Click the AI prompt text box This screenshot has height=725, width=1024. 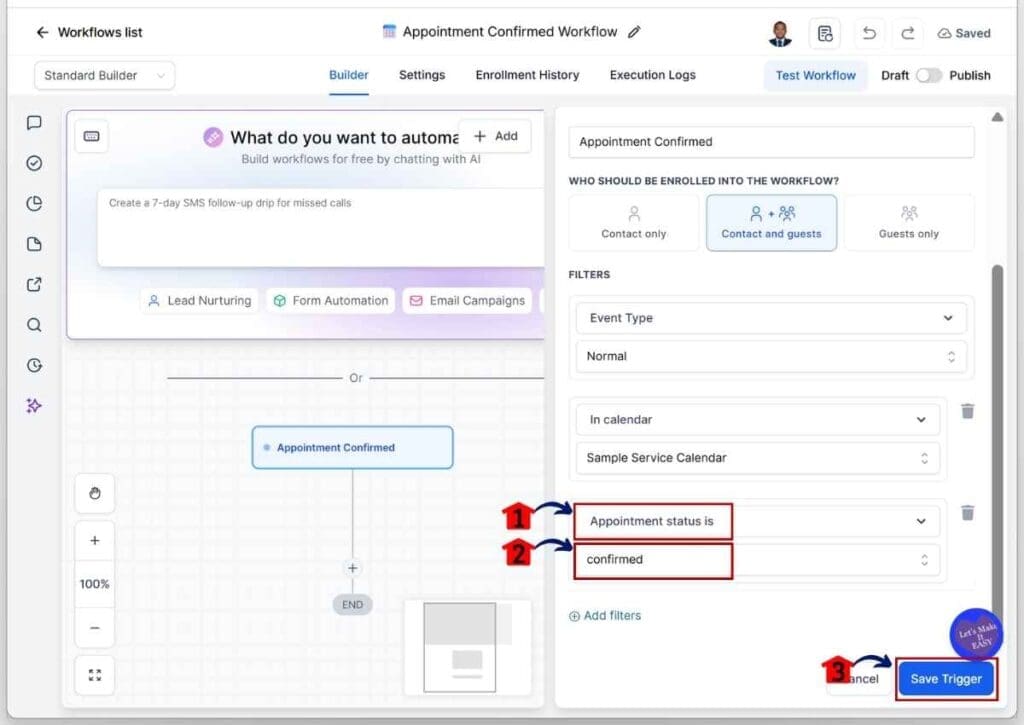coord(321,228)
